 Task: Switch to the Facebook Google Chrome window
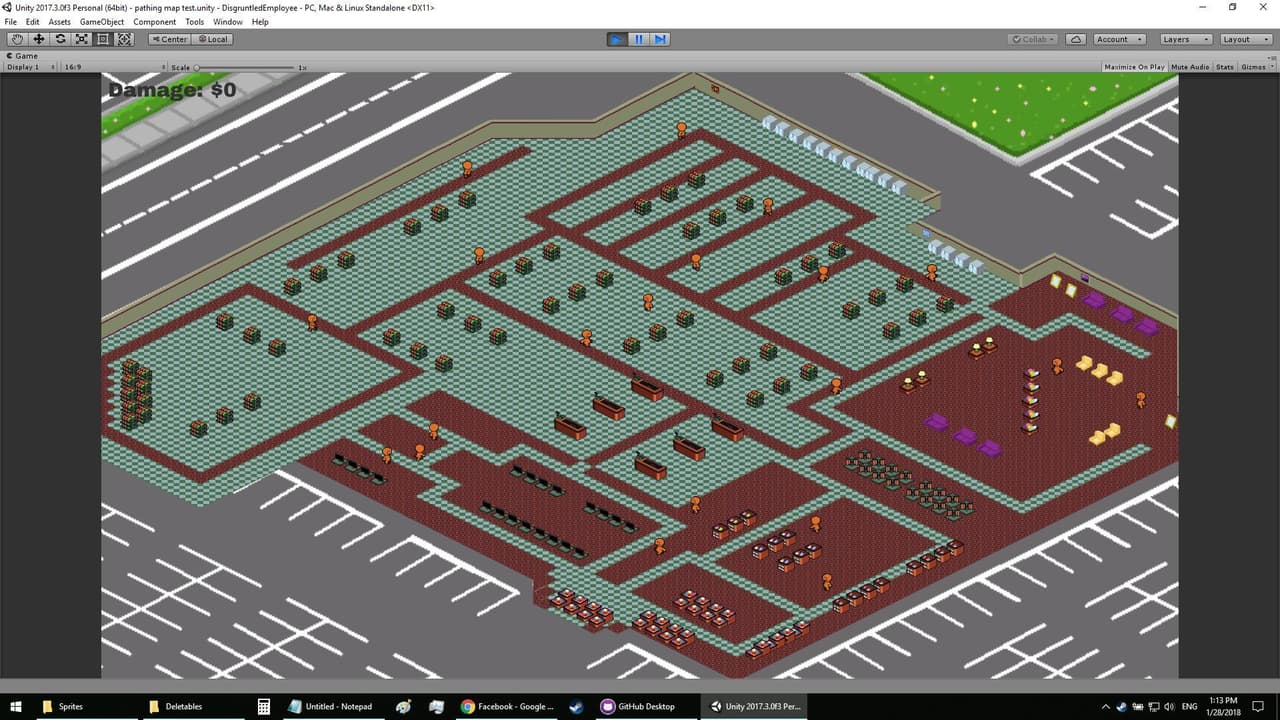click(507, 706)
